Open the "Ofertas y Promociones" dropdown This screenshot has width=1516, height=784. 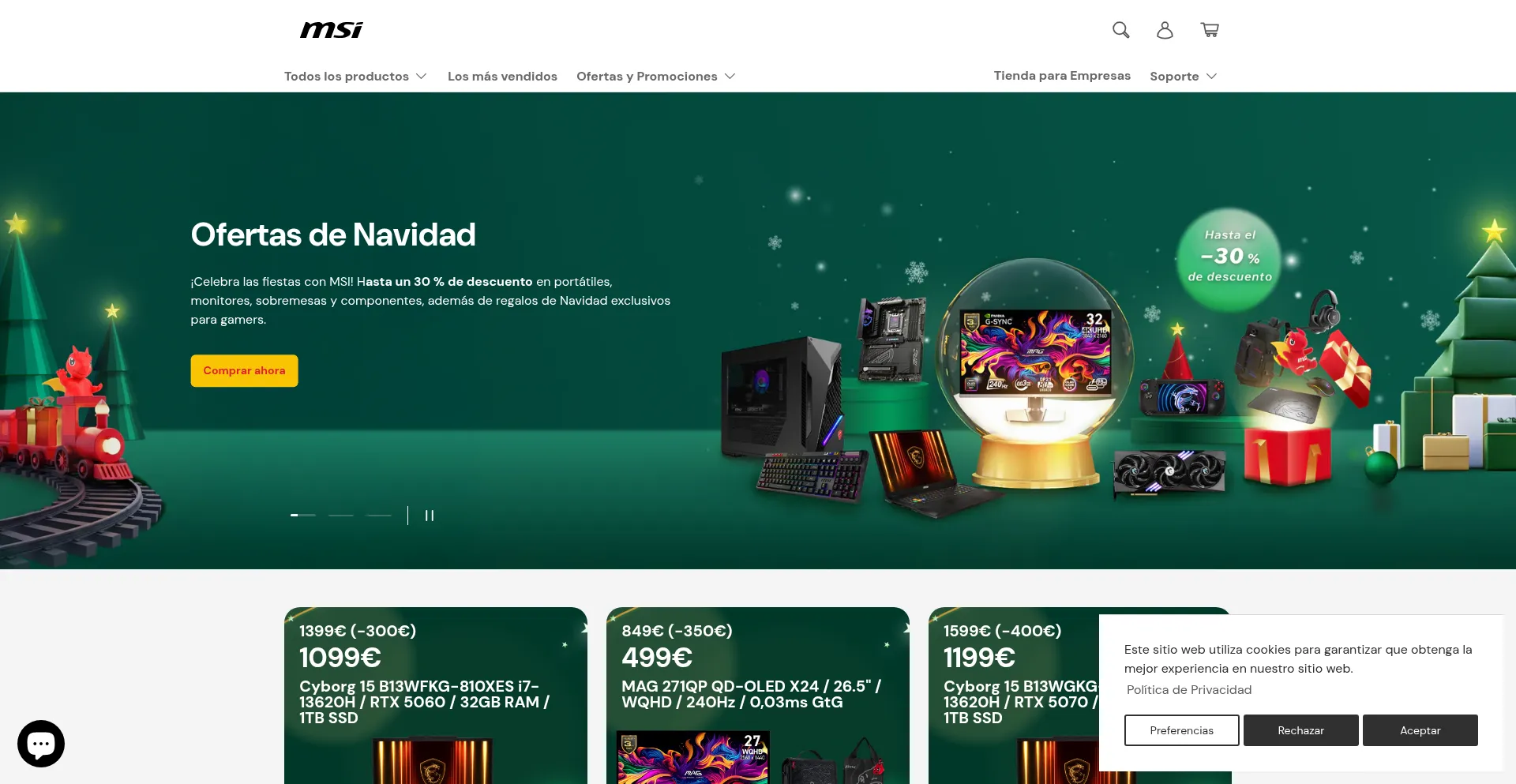(x=655, y=76)
